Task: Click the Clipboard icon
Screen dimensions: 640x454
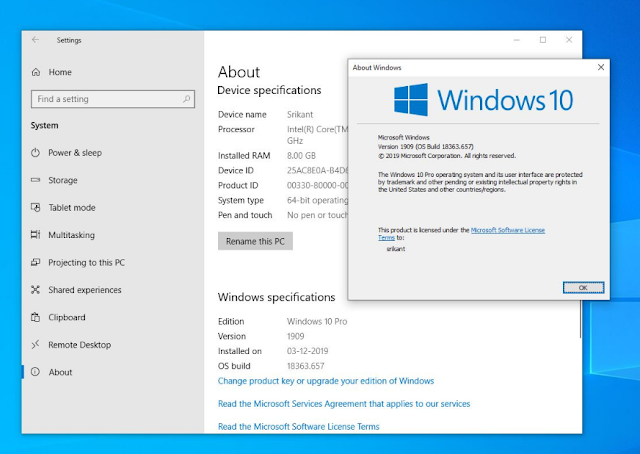Action: [x=36, y=317]
